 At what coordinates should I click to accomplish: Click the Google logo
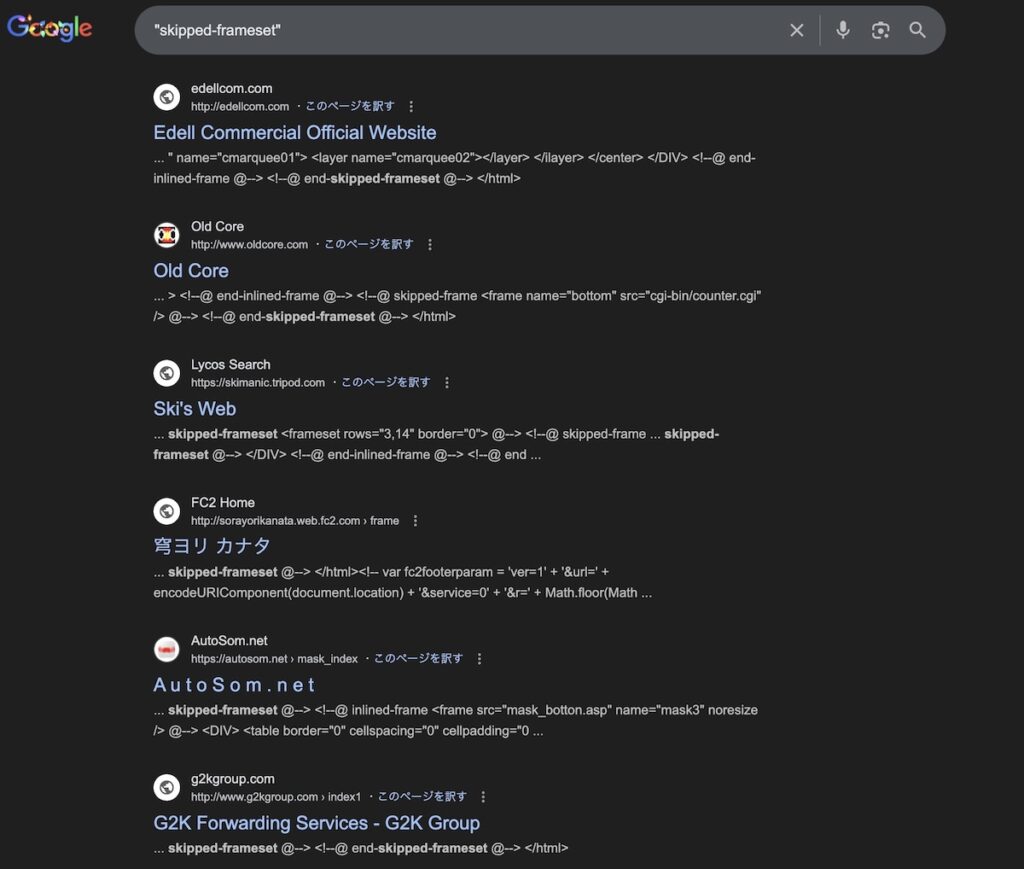(50, 29)
